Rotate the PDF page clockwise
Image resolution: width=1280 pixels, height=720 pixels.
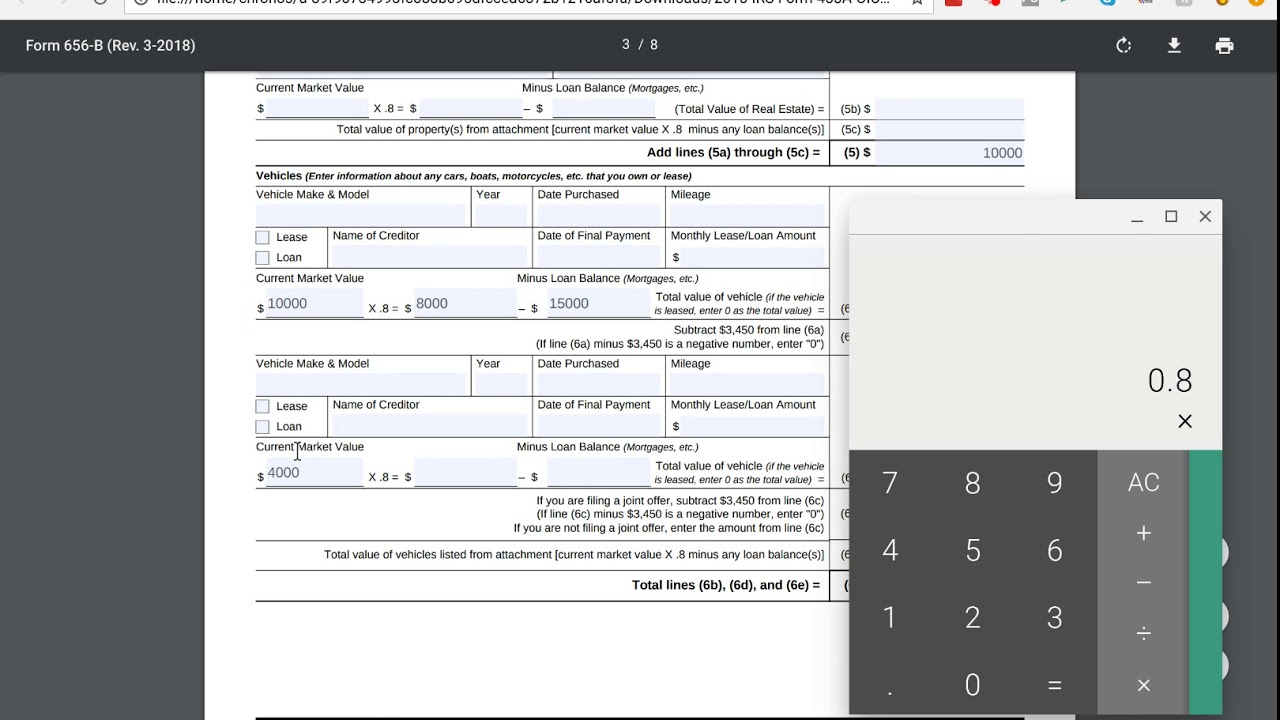(1124, 45)
